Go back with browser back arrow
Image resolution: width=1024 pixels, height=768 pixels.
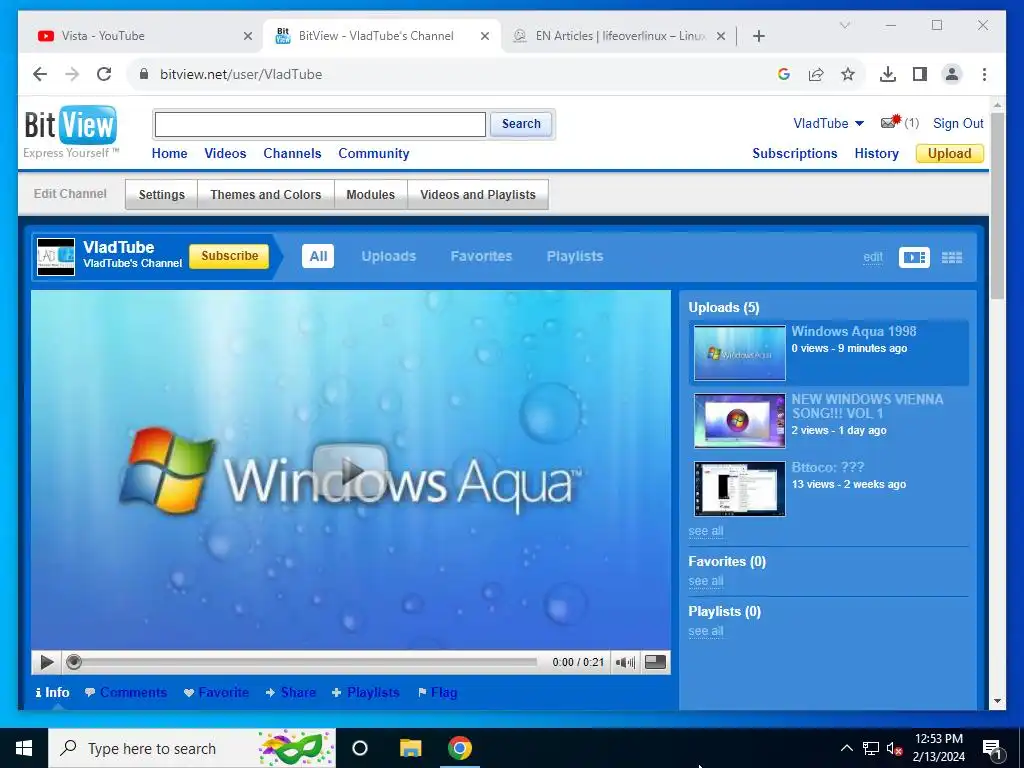coord(40,74)
